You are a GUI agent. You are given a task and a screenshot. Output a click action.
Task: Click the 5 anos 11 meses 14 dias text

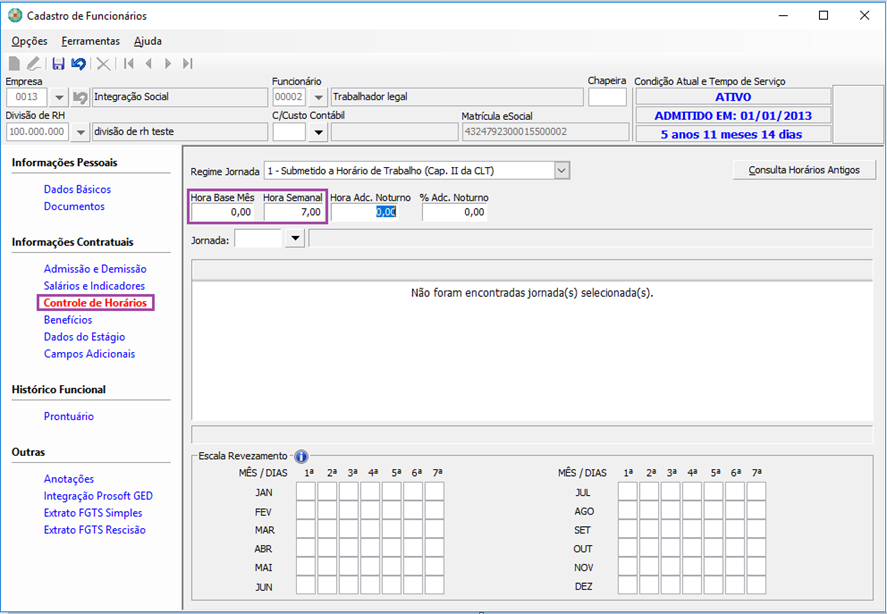tap(731, 134)
